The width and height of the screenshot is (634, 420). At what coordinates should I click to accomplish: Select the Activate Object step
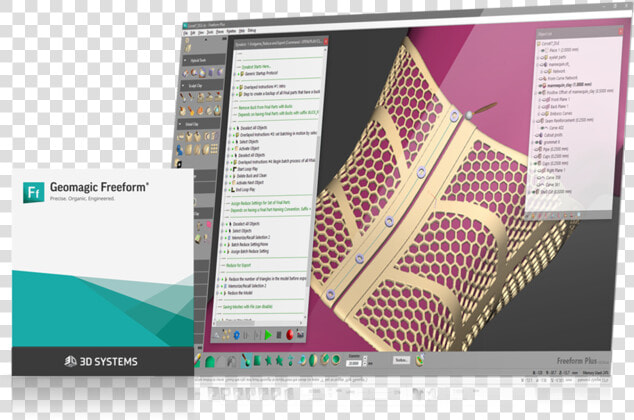pyautogui.click(x=249, y=148)
